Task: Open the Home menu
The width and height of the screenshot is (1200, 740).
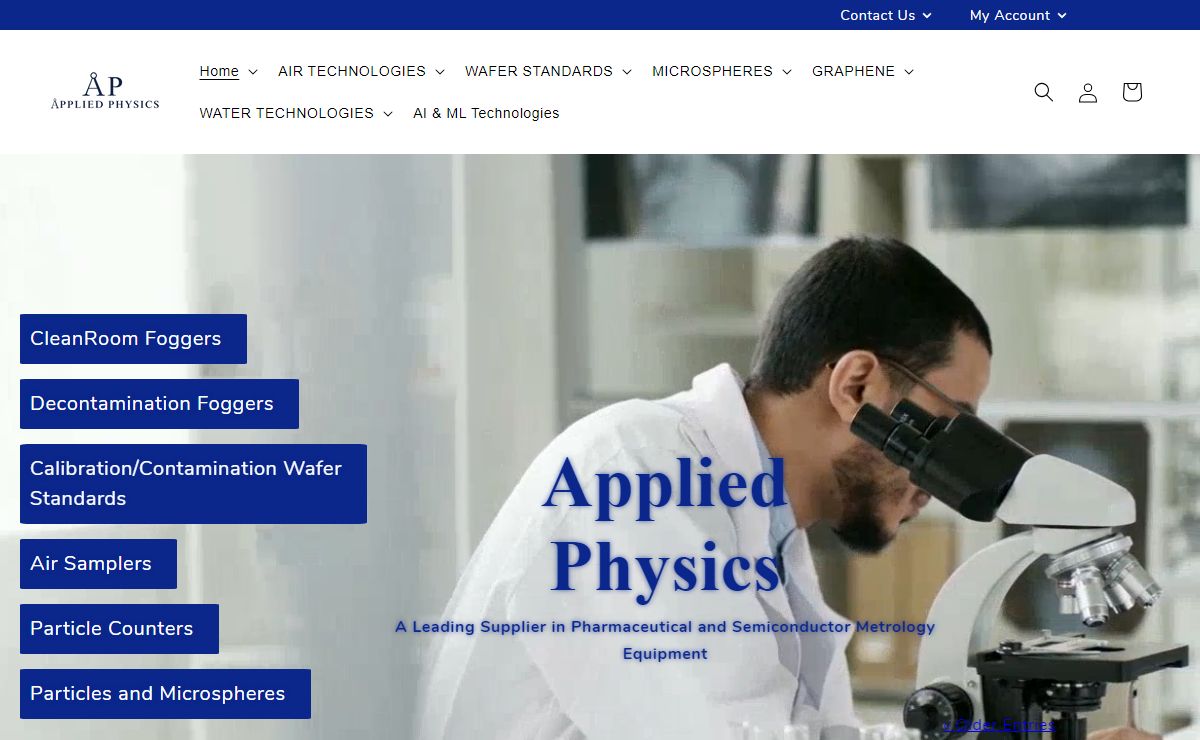Action: pyautogui.click(x=228, y=71)
